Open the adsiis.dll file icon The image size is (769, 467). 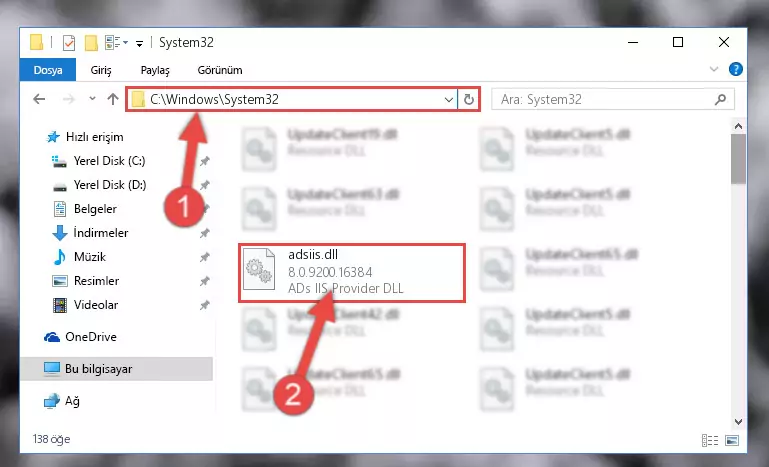tap(259, 268)
